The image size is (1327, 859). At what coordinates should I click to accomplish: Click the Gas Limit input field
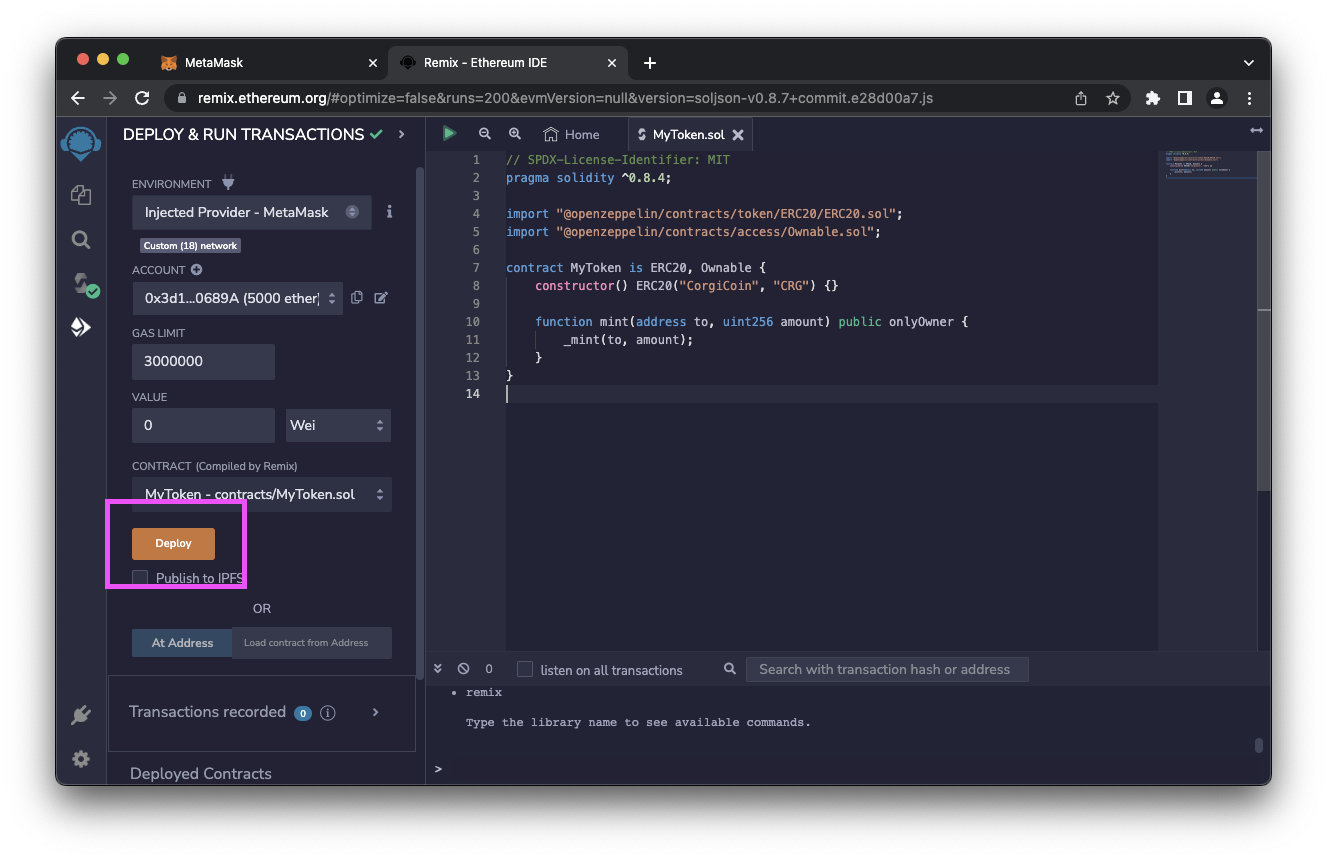(203, 361)
